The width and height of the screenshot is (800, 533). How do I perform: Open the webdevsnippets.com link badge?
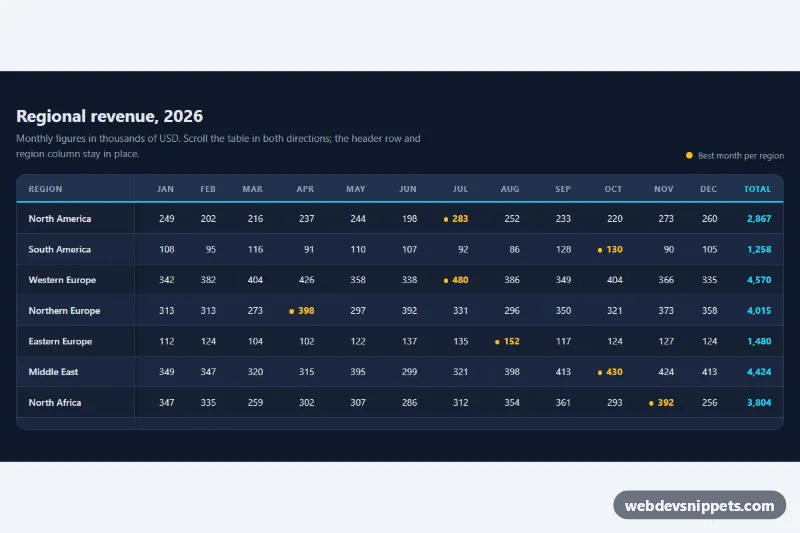(699, 505)
